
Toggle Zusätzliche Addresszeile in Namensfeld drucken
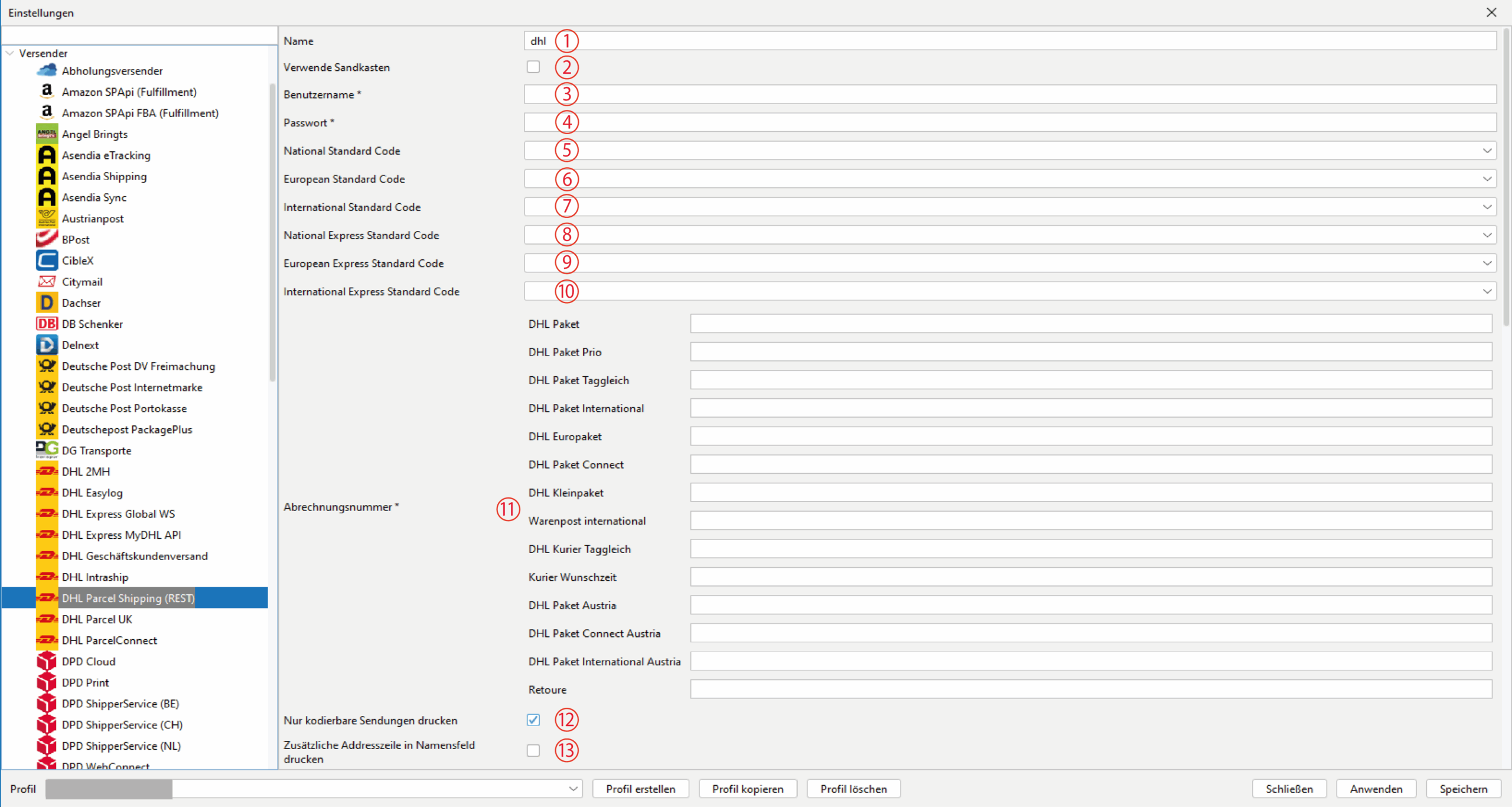tap(533, 750)
